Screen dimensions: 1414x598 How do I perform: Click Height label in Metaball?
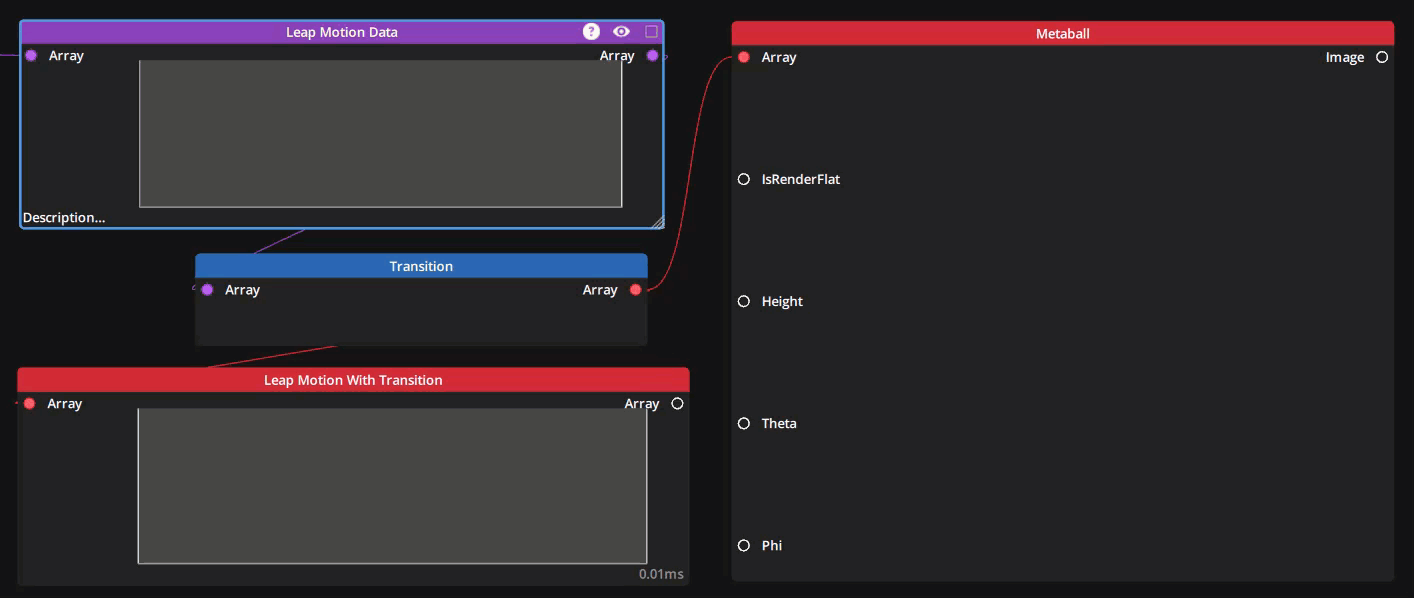pos(782,302)
